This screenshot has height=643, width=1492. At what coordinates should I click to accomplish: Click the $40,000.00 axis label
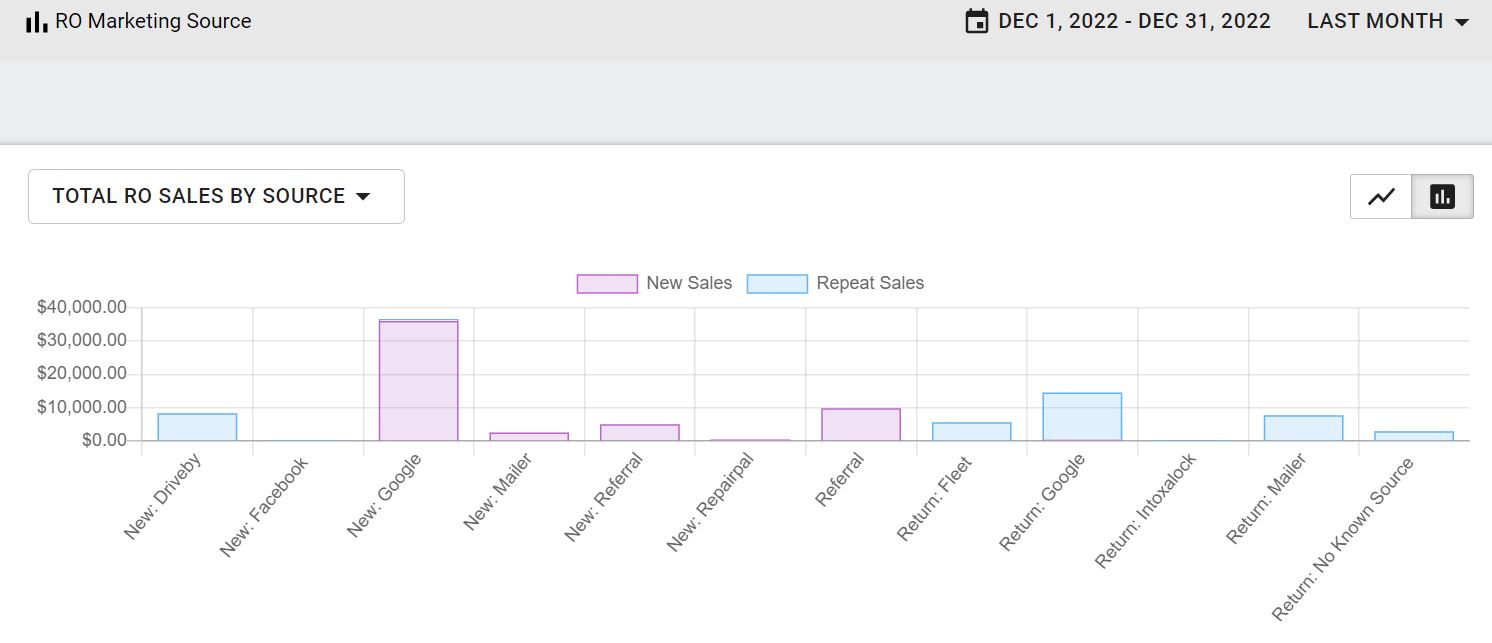82,308
